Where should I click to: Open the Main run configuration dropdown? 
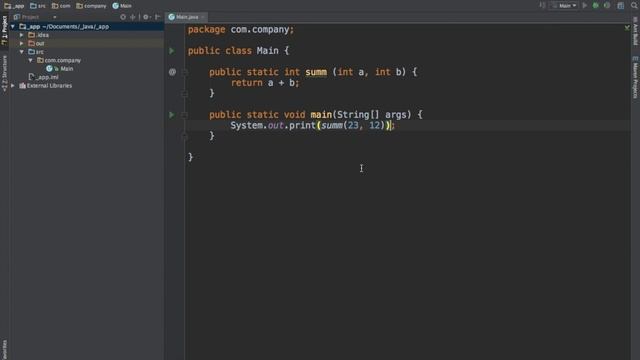pos(564,6)
